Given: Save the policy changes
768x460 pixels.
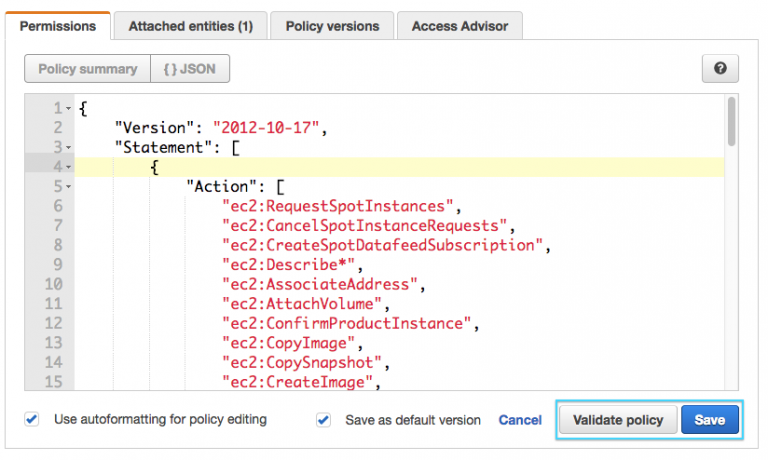Looking at the screenshot, I should click(709, 420).
